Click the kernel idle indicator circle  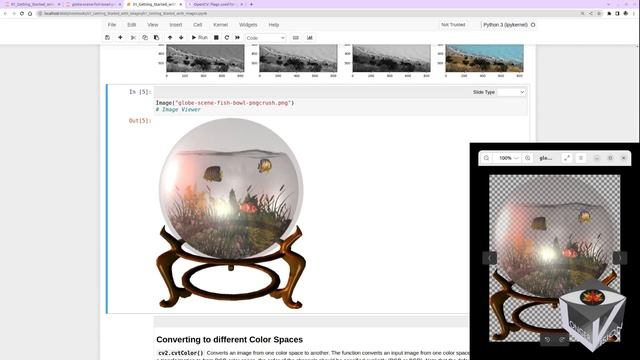[533, 25]
